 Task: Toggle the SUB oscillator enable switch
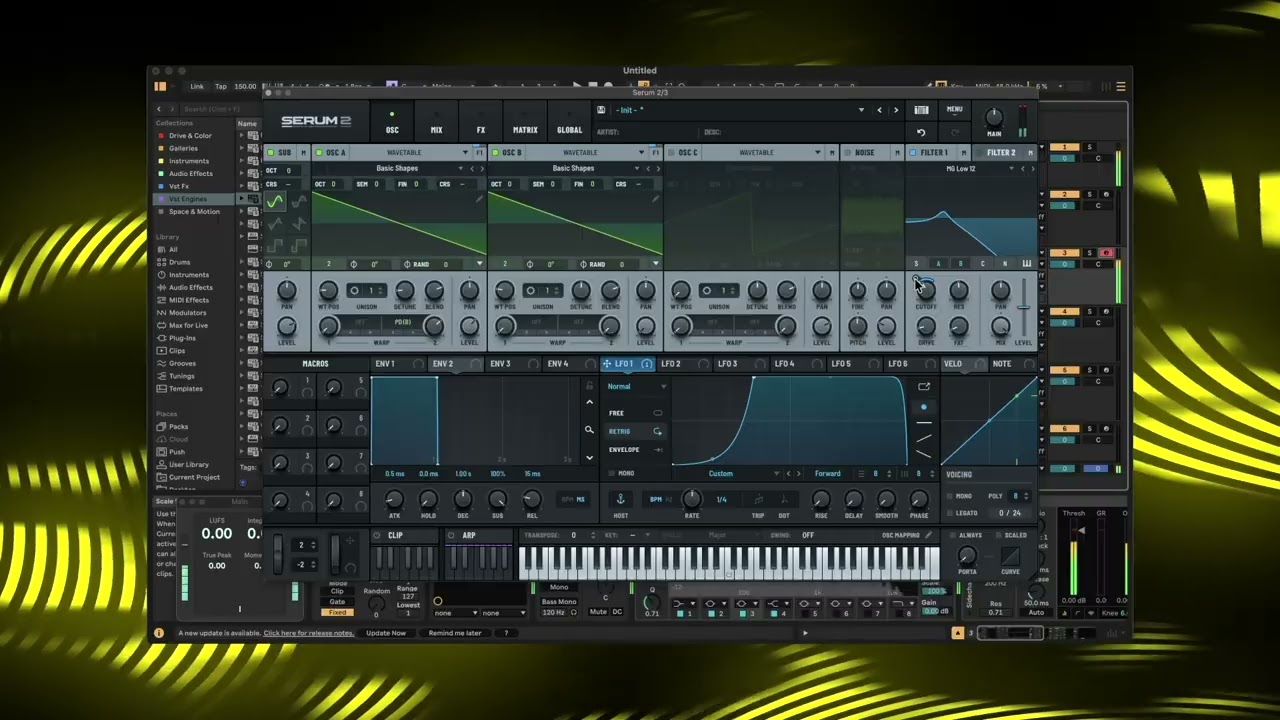270,153
